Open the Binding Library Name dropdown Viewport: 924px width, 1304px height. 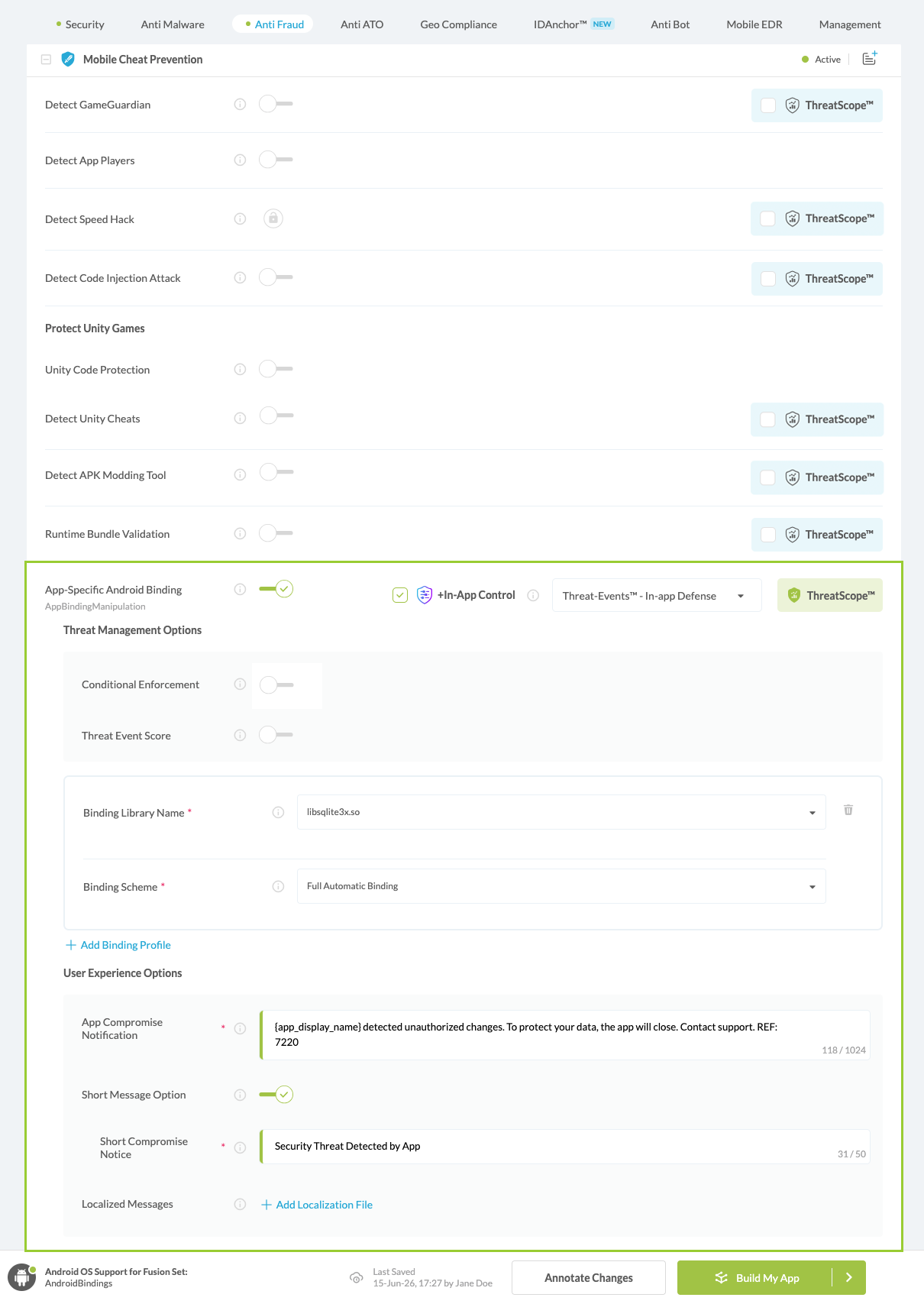coord(561,812)
